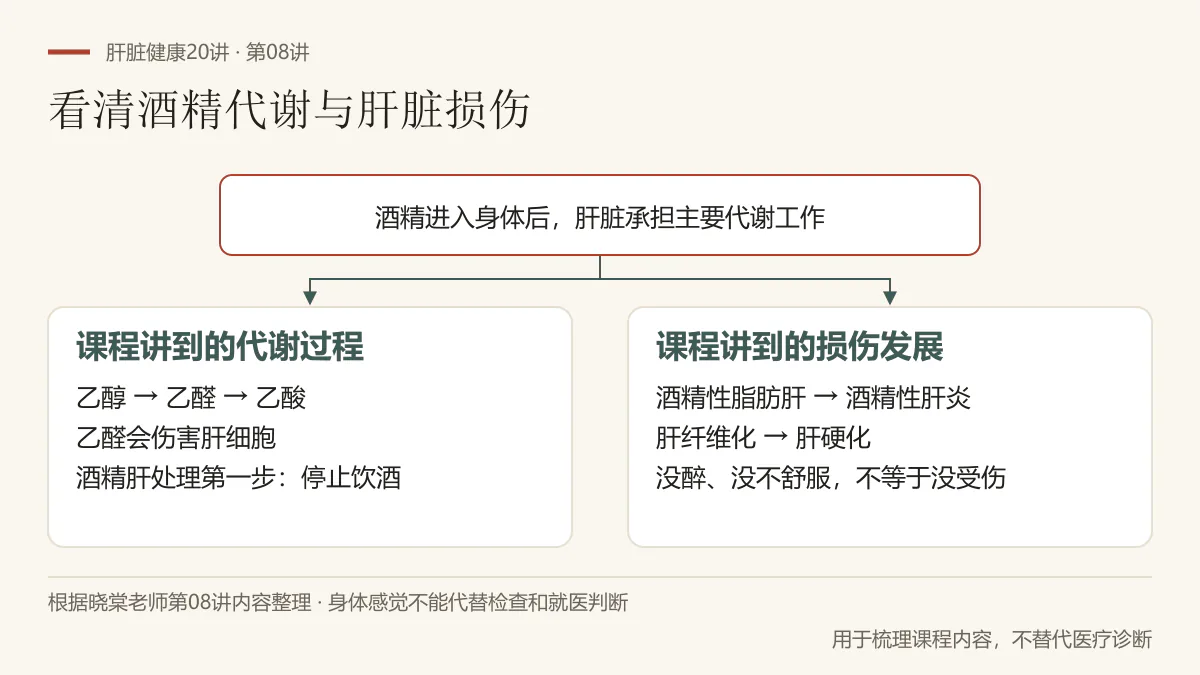Viewport: 1200px width, 675px height.
Task: Click the footer note 根据晓棠老师第08讲内容整理
Action: coord(180,603)
